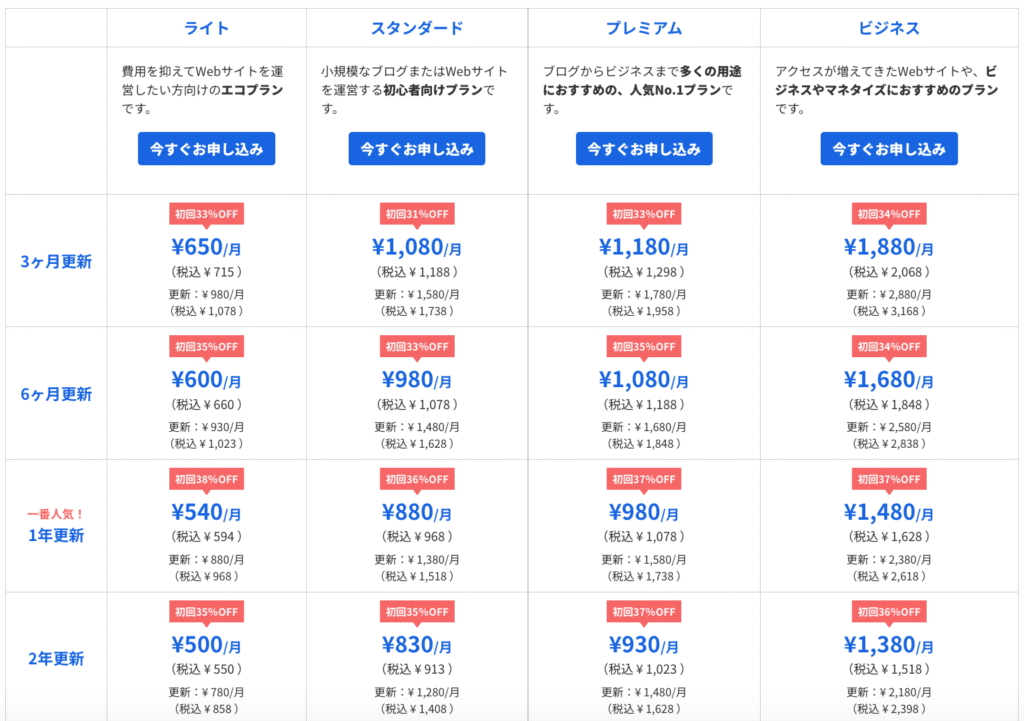Viewport: 1024px width, 721px height.
Task: Click the ¥1,880/月 price
Action: (889, 248)
